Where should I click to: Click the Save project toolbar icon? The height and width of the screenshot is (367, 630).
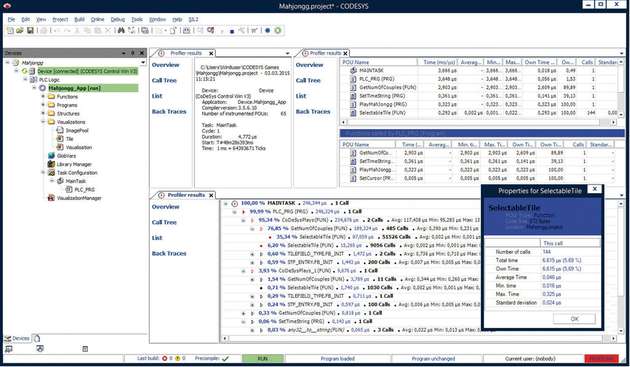[x=30, y=31]
